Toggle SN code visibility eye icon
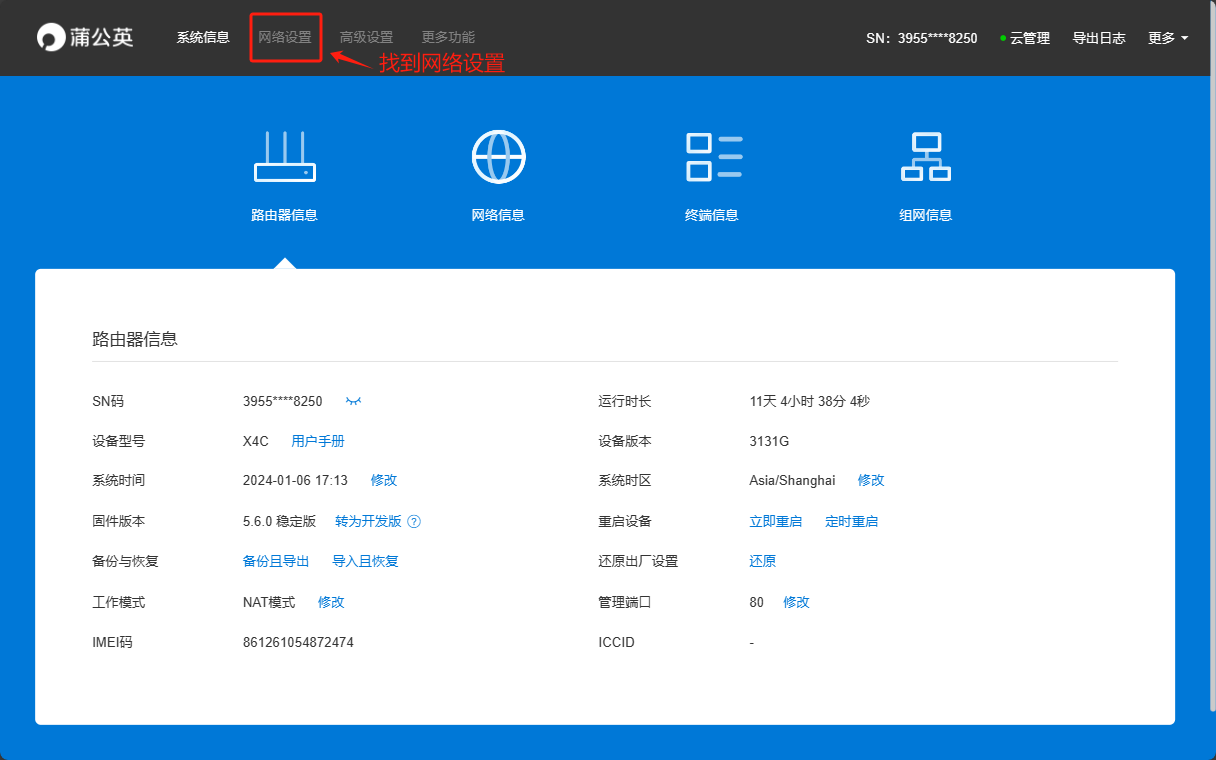Image resolution: width=1216 pixels, height=760 pixels. click(353, 401)
